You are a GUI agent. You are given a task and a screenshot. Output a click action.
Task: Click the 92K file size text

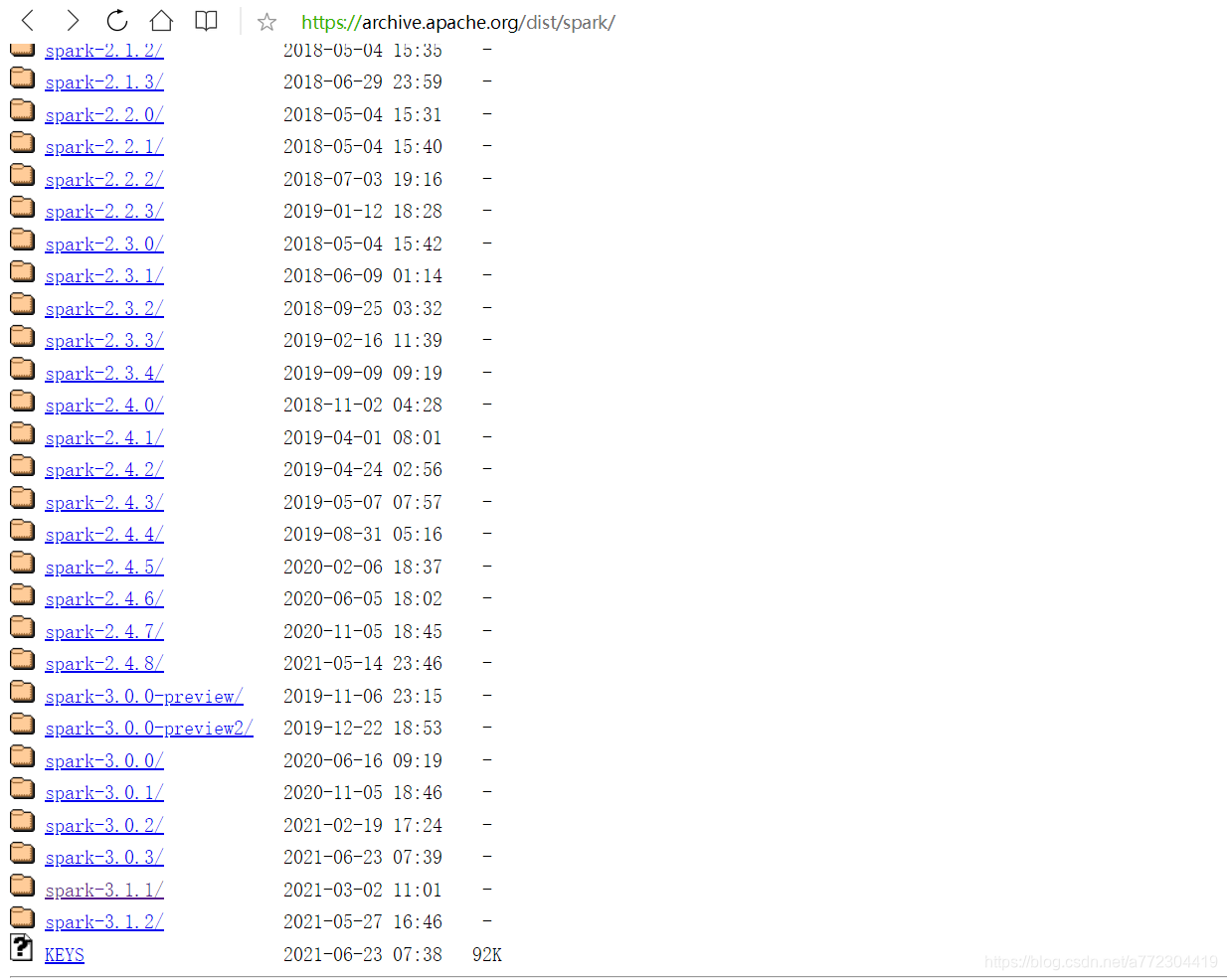coord(487,954)
